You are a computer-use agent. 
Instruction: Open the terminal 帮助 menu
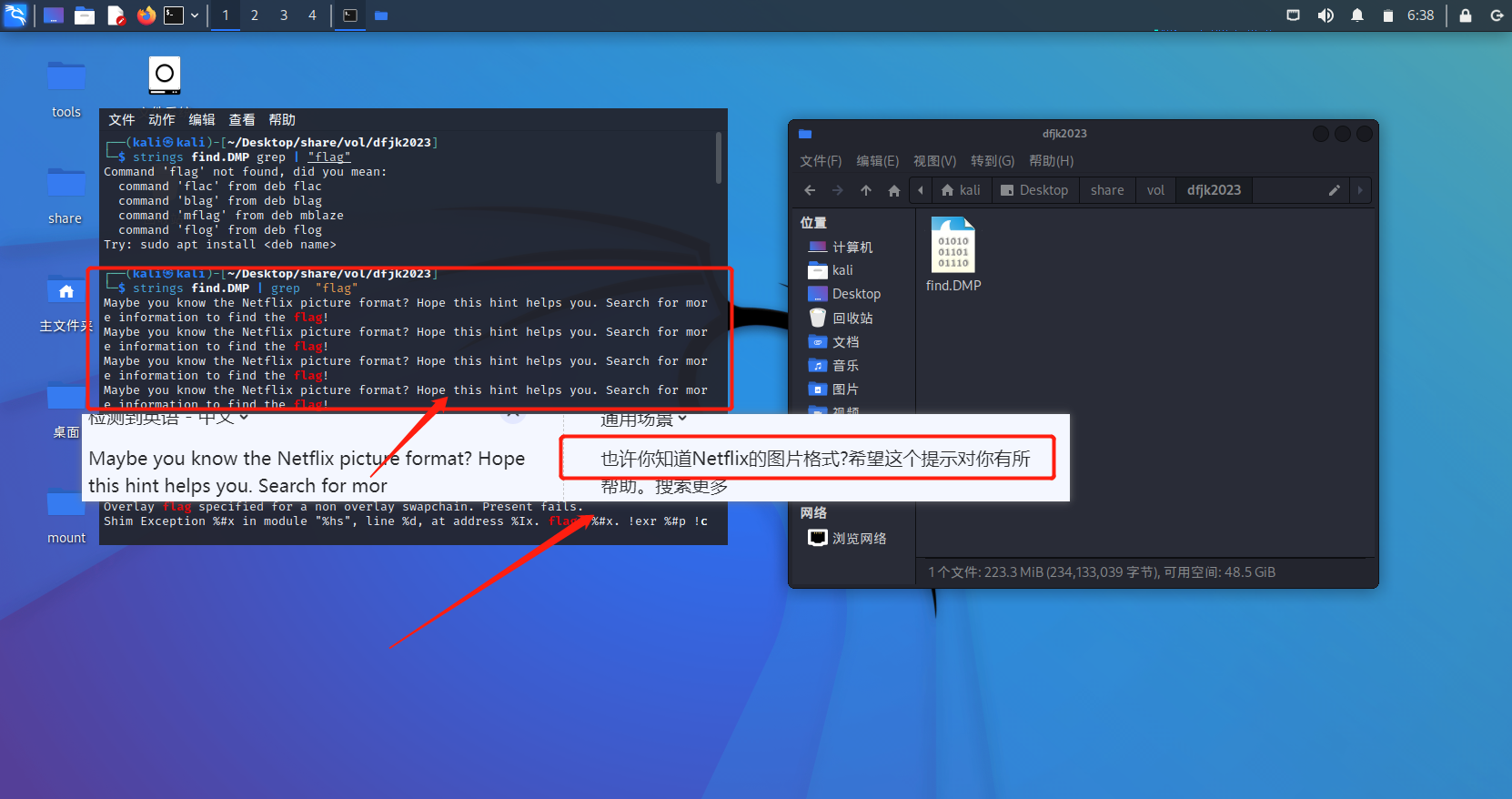click(281, 120)
